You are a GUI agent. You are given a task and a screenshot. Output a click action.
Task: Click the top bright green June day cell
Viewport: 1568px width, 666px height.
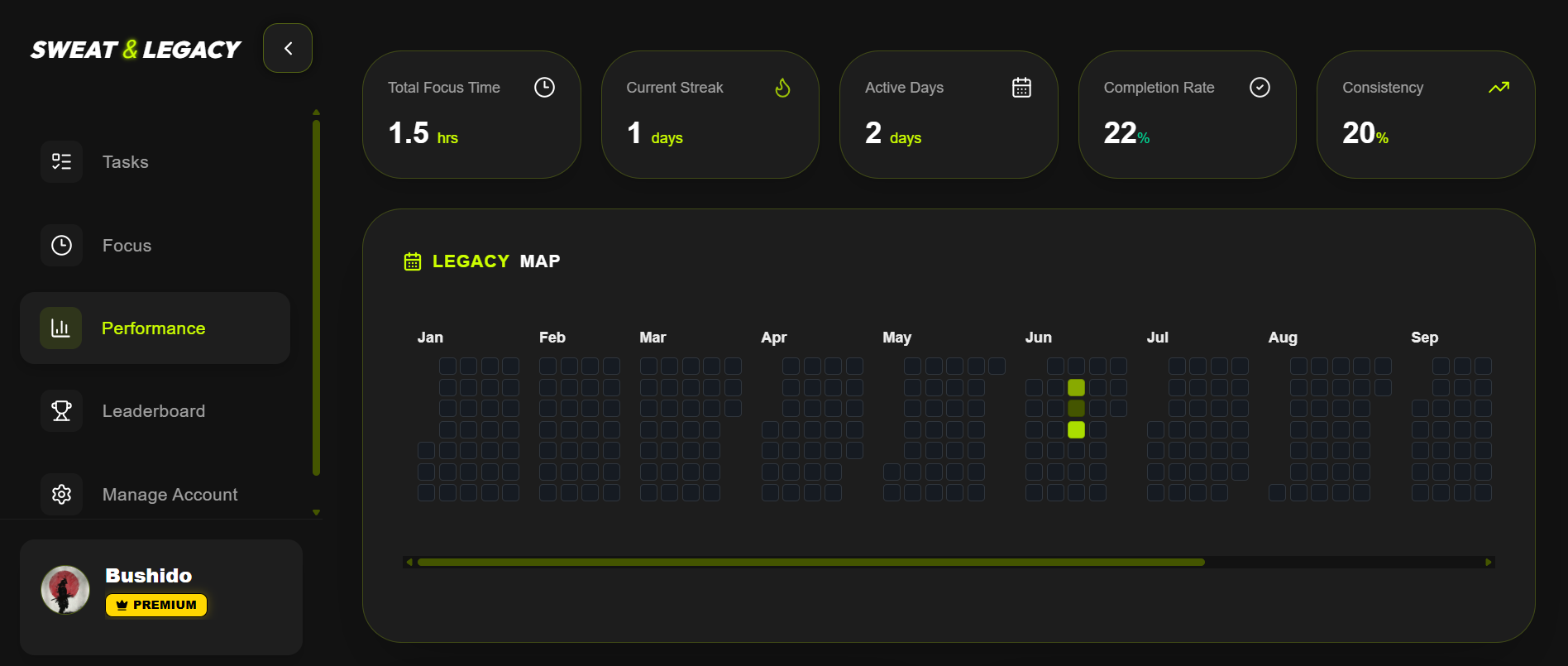(x=1076, y=387)
